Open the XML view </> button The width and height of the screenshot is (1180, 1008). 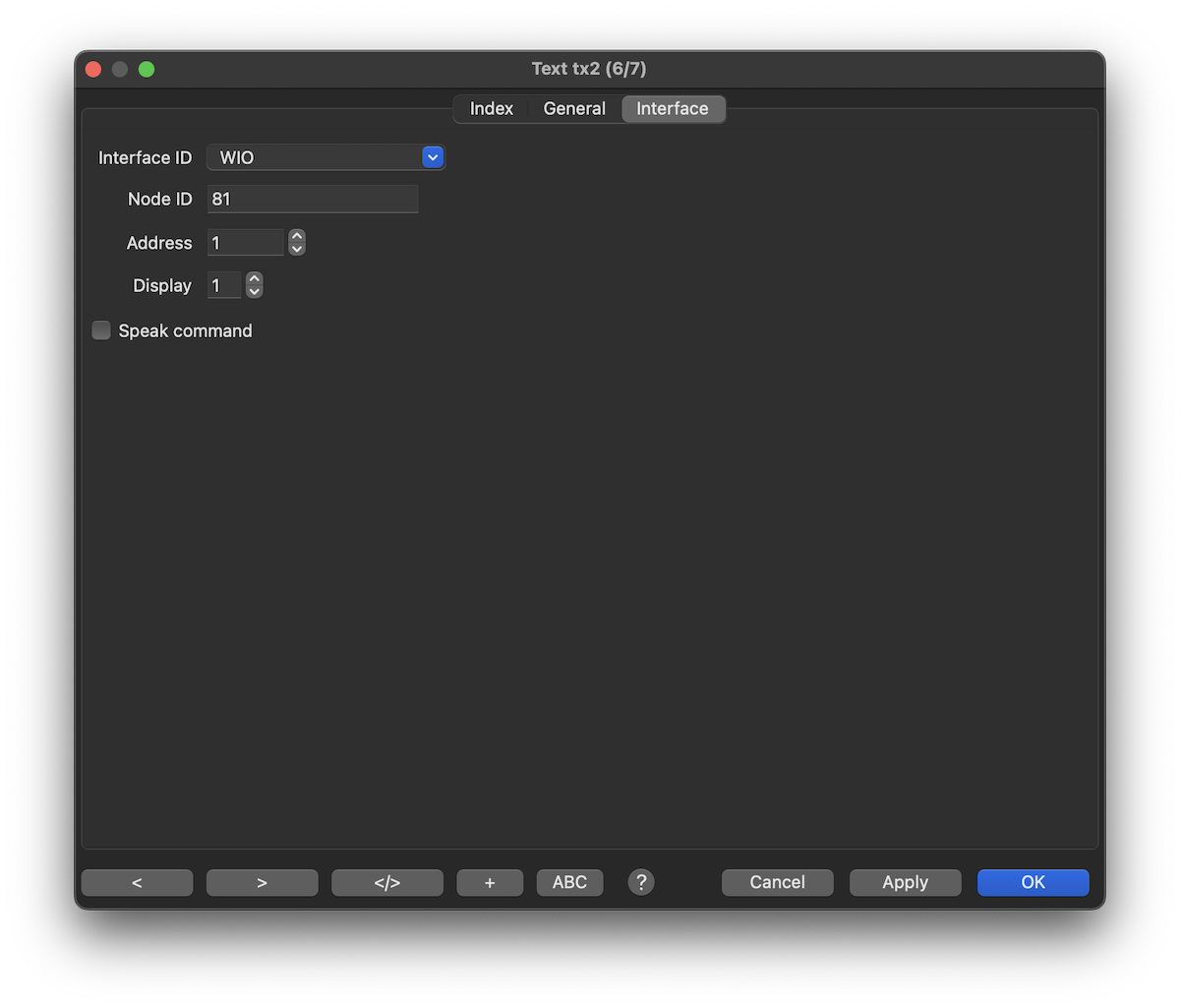pos(387,882)
